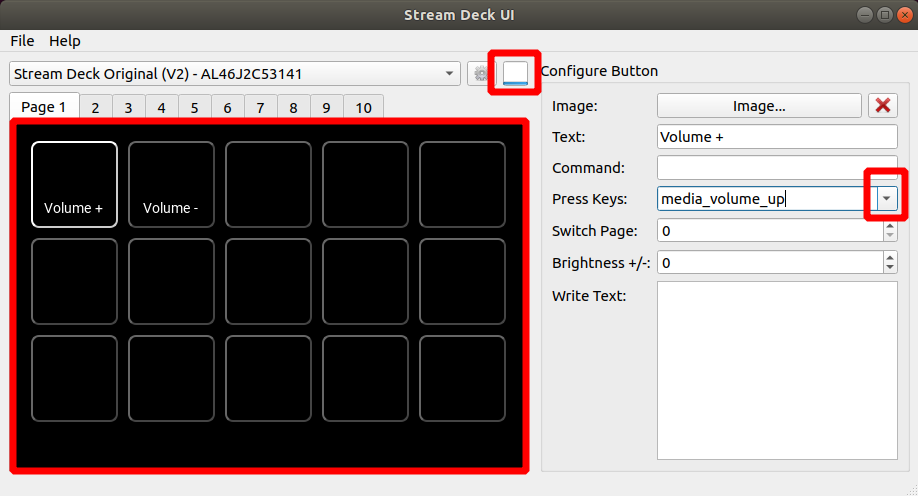Focus the Switch Page number field

click(770, 231)
